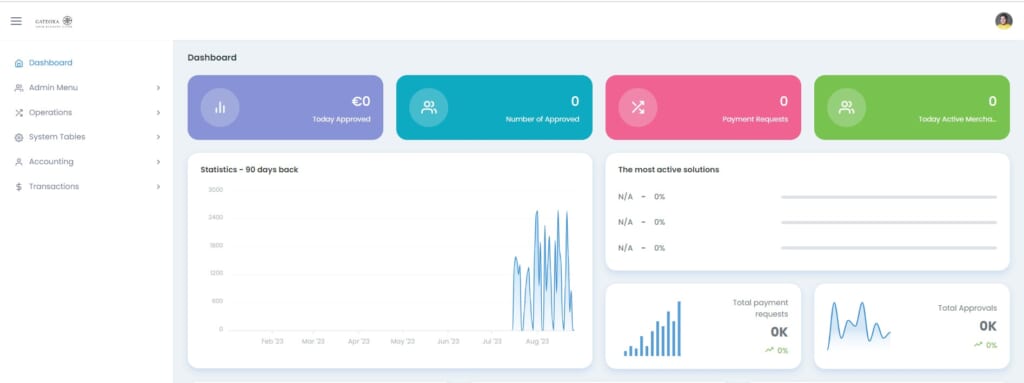Image resolution: width=1024 pixels, height=383 pixels.
Task: Click the Total Approvals line chart
Action: point(858,325)
